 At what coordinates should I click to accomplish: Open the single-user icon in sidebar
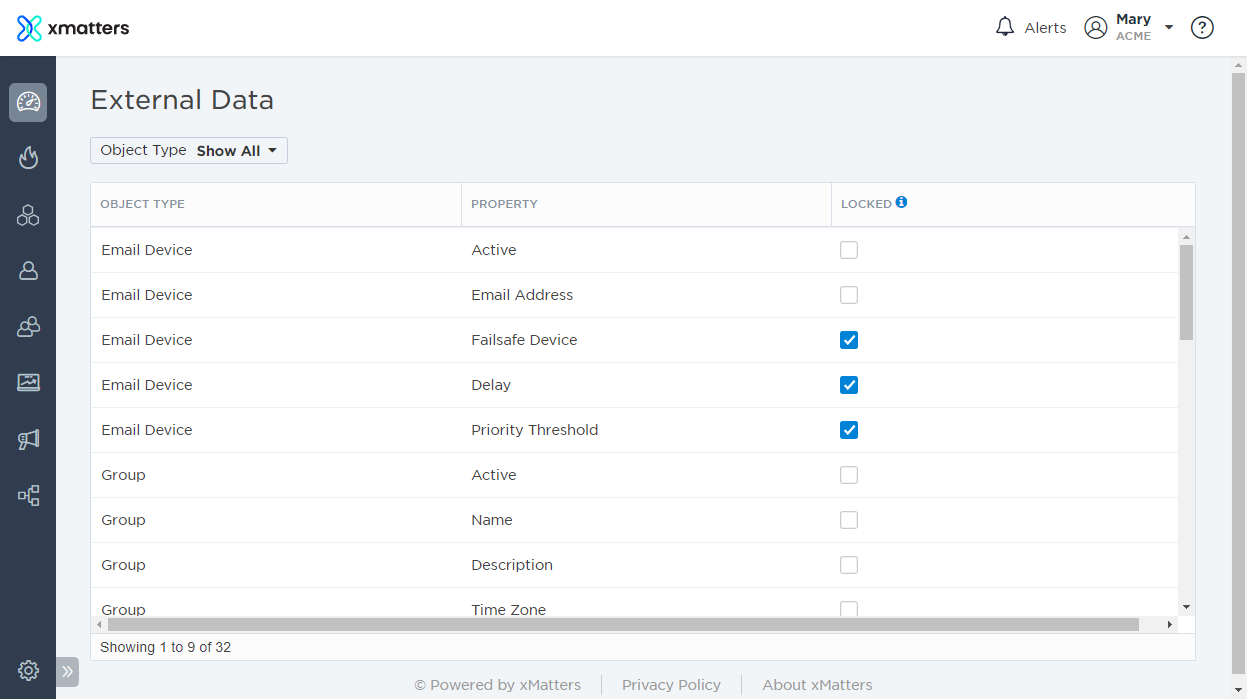[28, 270]
